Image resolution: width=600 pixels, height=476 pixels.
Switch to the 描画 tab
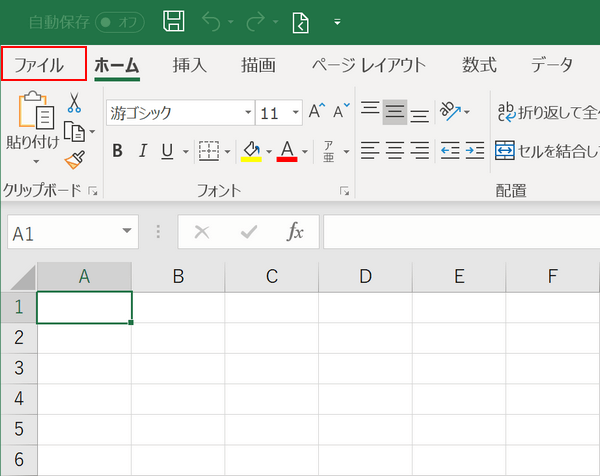point(258,65)
